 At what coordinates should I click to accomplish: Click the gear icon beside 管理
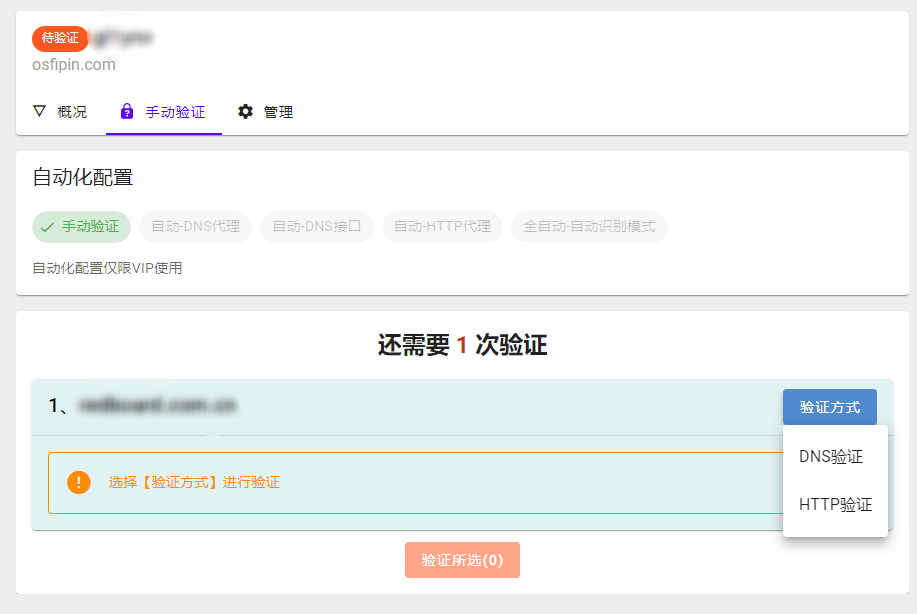pos(246,111)
